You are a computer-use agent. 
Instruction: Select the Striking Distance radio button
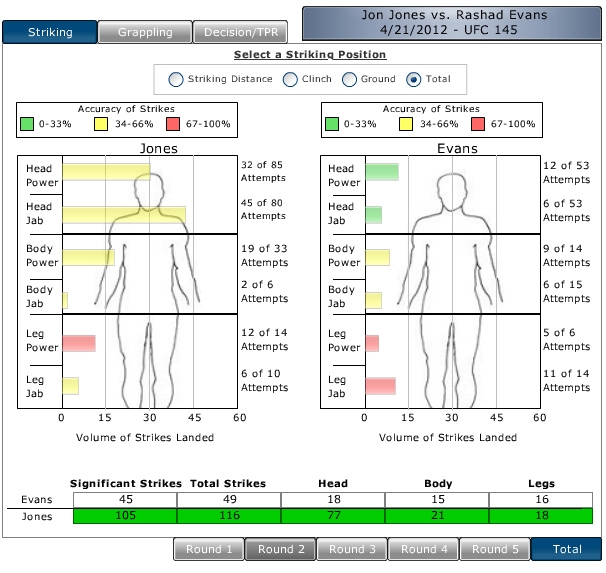point(176,79)
